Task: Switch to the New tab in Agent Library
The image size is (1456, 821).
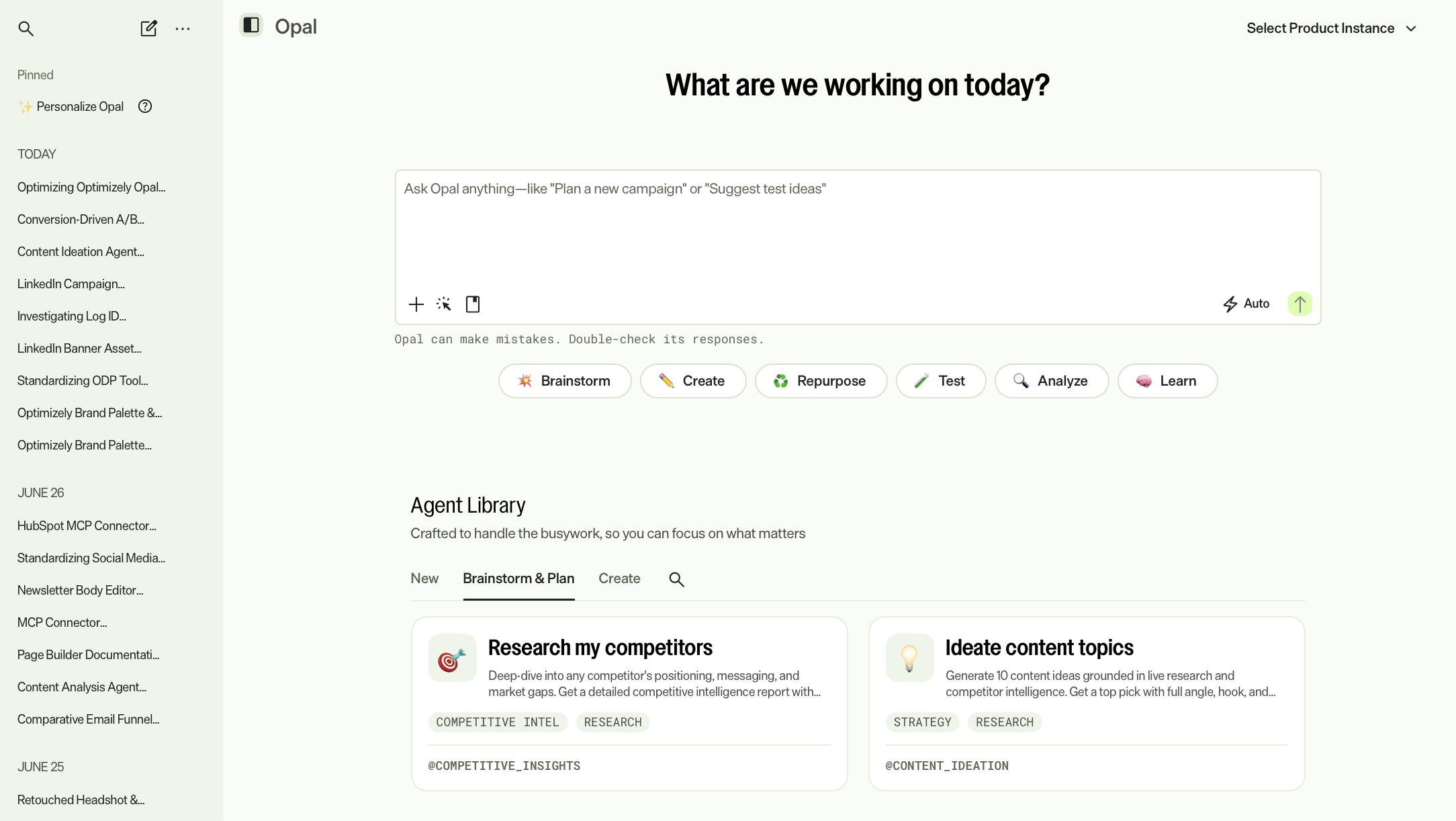Action: [x=424, y=578]
